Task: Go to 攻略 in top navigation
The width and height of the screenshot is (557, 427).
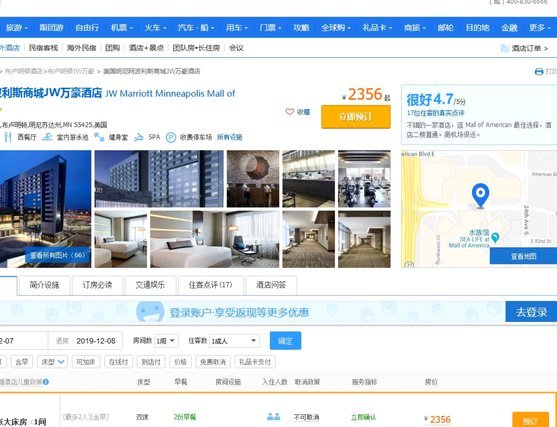Action: [301, 28]
